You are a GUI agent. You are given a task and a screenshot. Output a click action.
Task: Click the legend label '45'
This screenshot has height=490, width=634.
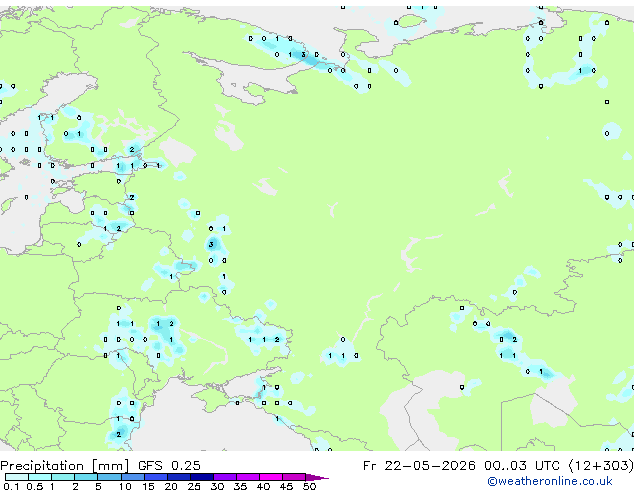(287, 486)
